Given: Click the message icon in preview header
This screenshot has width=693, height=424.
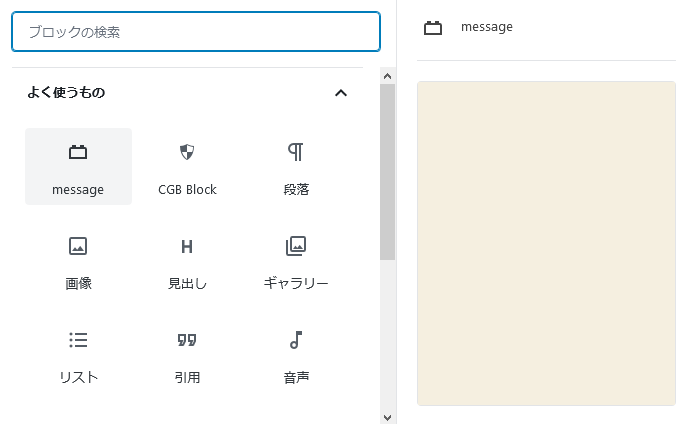Looking at the screenshot, I should pyautogui.click(x=433, y=27).
